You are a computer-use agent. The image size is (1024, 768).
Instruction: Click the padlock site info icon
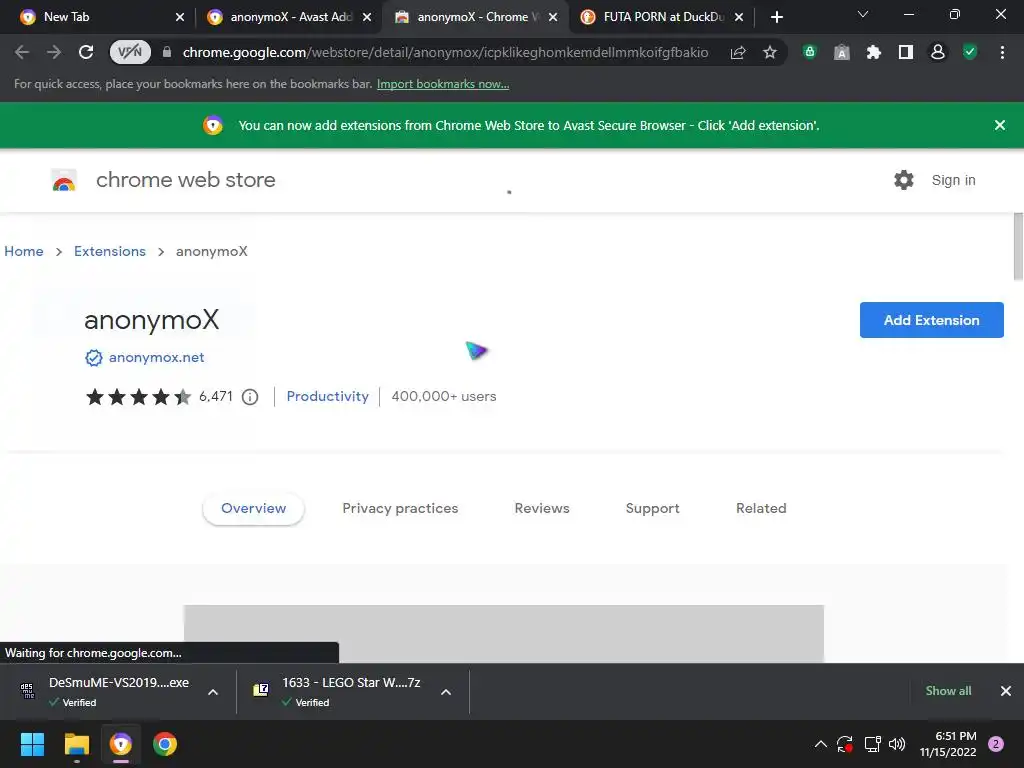(167, 52)
